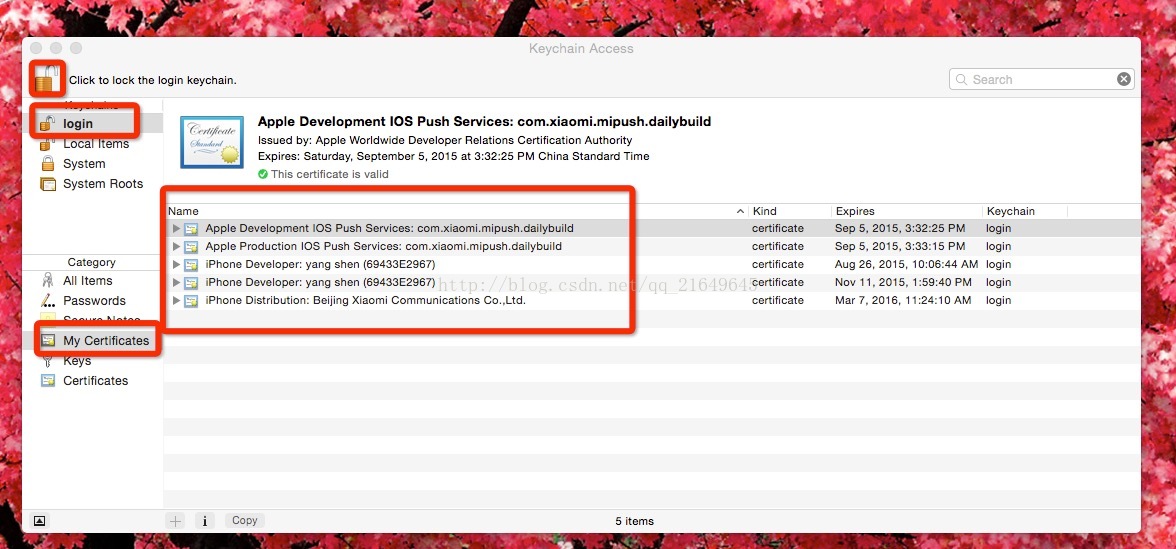This screenshot has width=1176, height=549.
Task: Expand iPhone Developer certificate expiring Nov 11
Action: click(176, 282)
